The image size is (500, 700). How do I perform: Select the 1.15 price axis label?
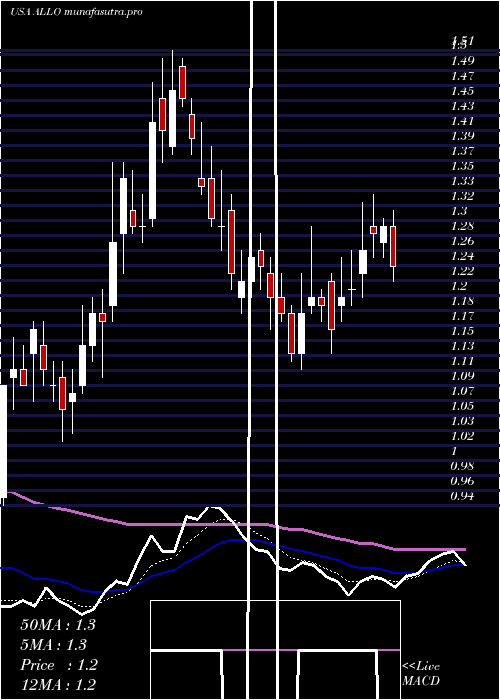[x=462, y=331]
